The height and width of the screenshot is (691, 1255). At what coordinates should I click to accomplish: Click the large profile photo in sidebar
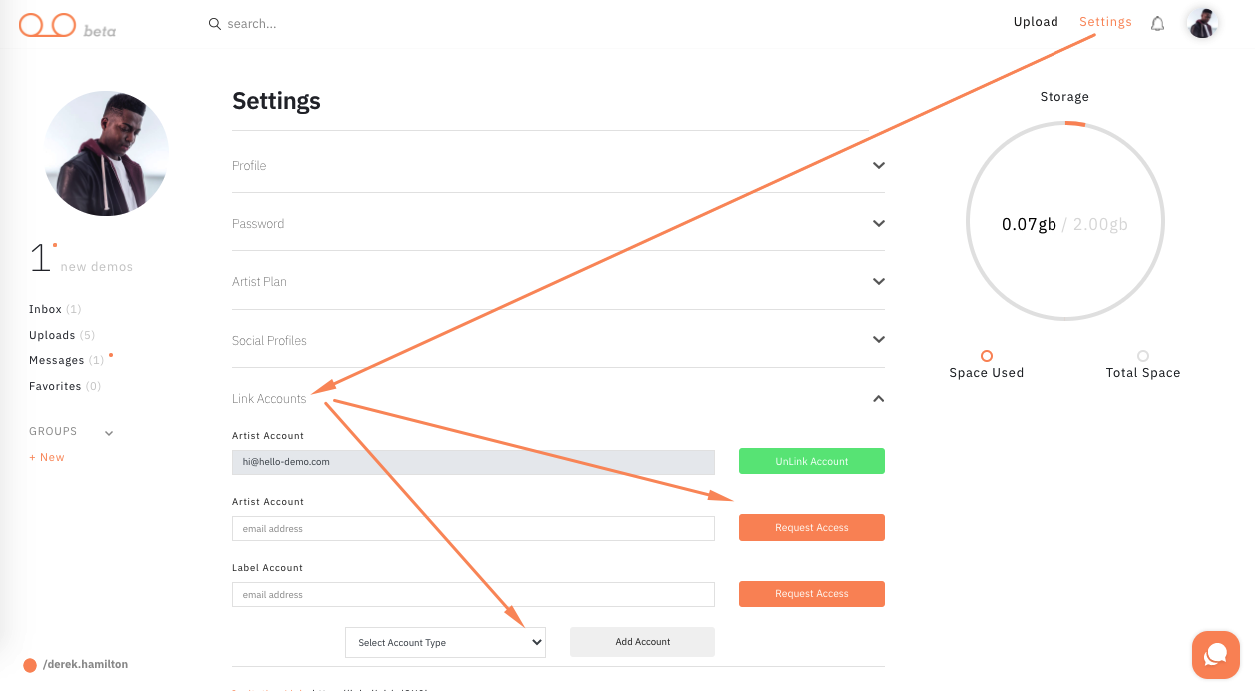pos(107,153)
